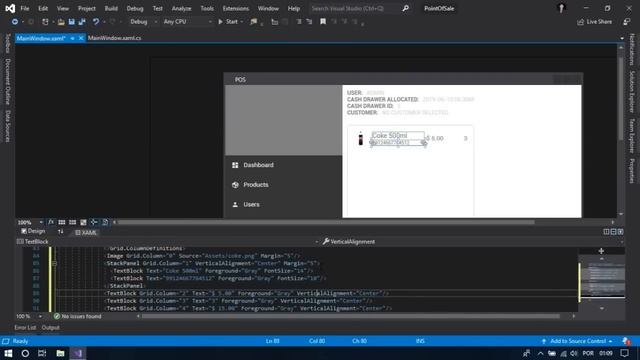Open the Document Outline side tab
640x360 pixels.
(7, 82)
